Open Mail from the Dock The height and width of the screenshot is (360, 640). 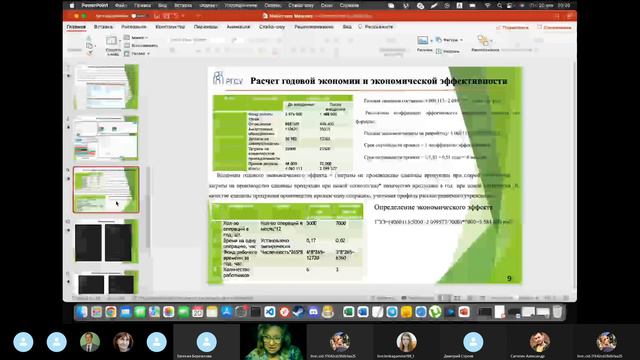[125, 312]
